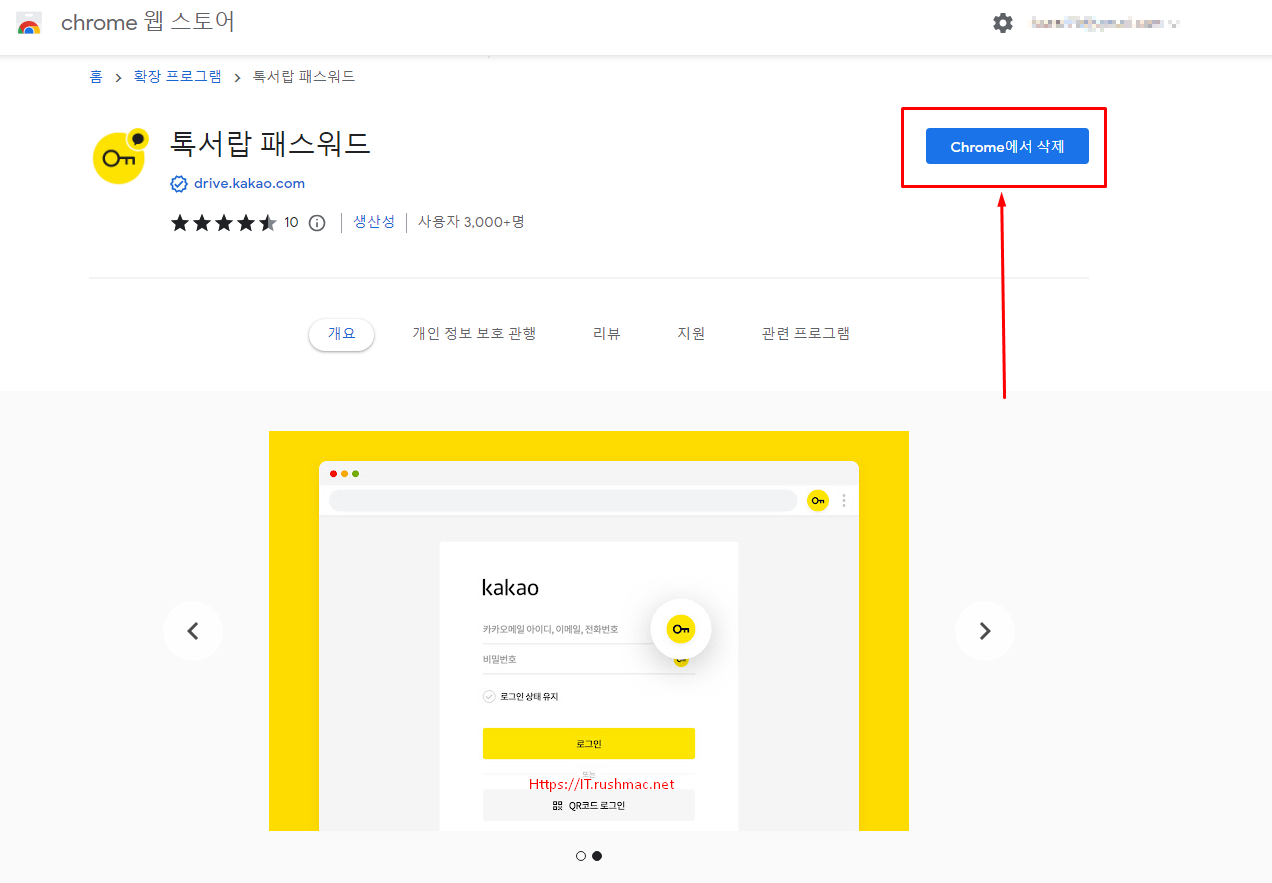Open the blurred account email dropdown
The height and width of the screenshot is (883, 1272).
[1105, 22]
